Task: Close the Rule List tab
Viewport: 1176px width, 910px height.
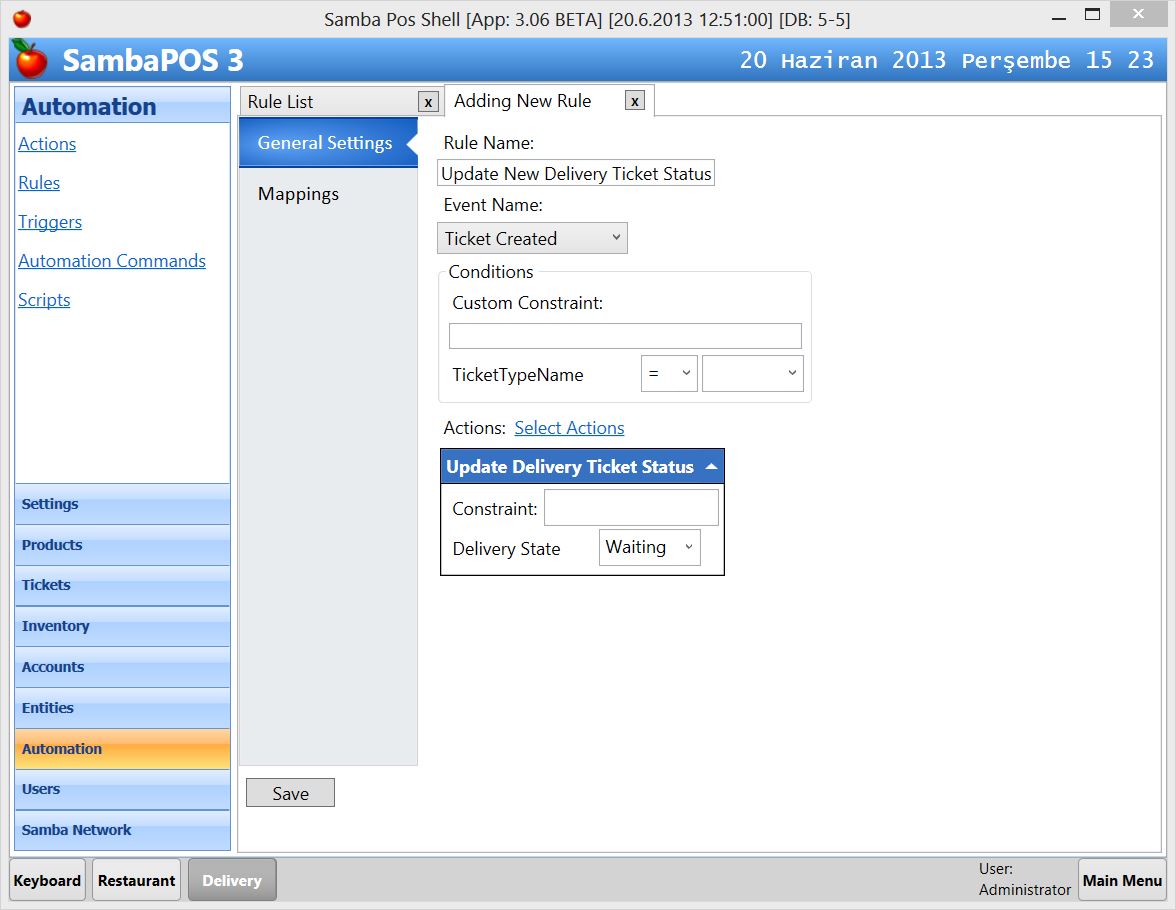Action: point(428,101)
